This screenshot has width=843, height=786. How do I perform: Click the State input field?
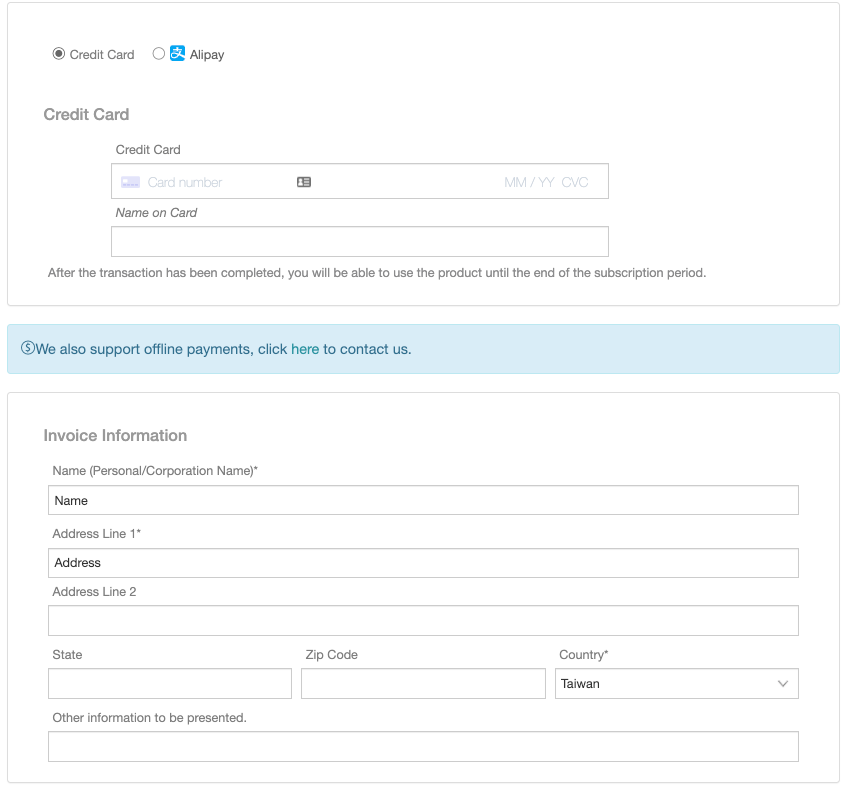(x=170, y=683)
